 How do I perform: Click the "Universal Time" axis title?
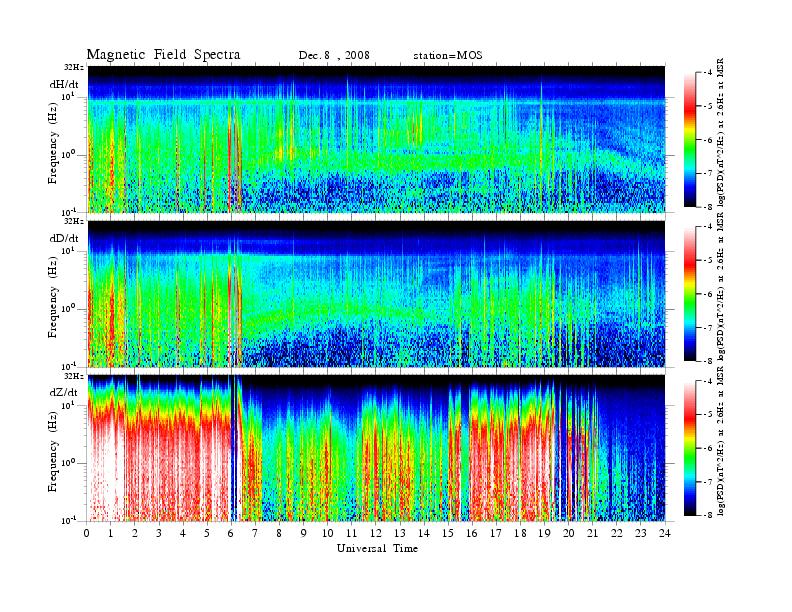(377, 548)
